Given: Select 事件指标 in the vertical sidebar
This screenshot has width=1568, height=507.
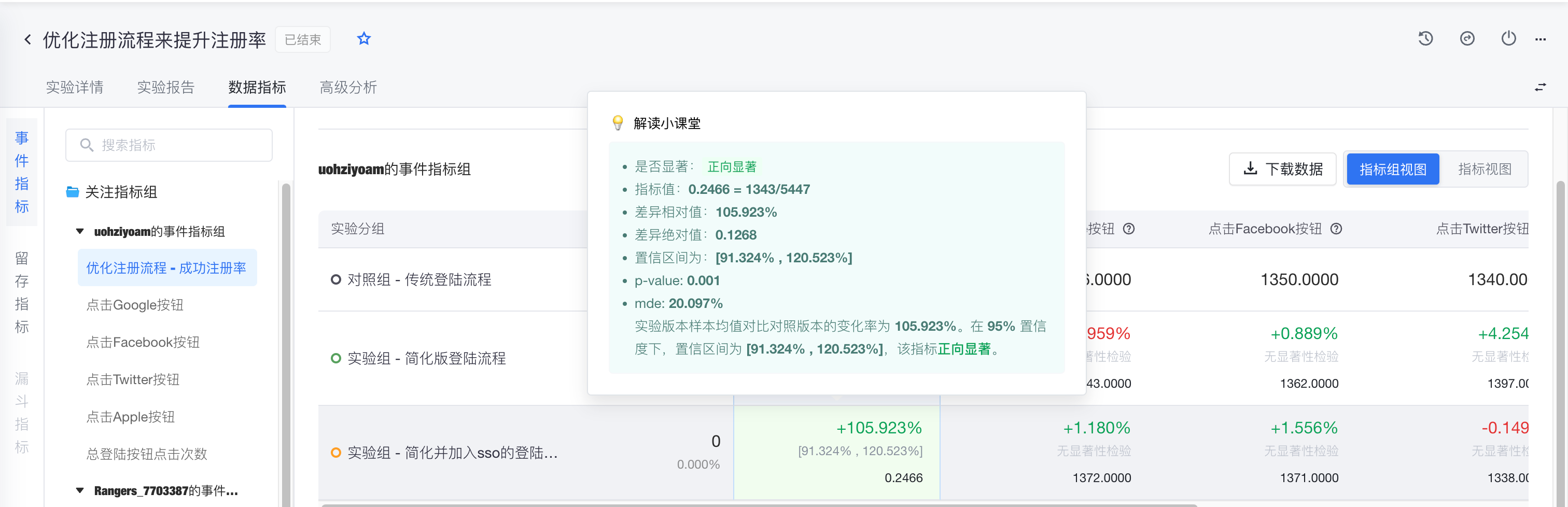Looking at the screenshot, I should tap(22, 172).
